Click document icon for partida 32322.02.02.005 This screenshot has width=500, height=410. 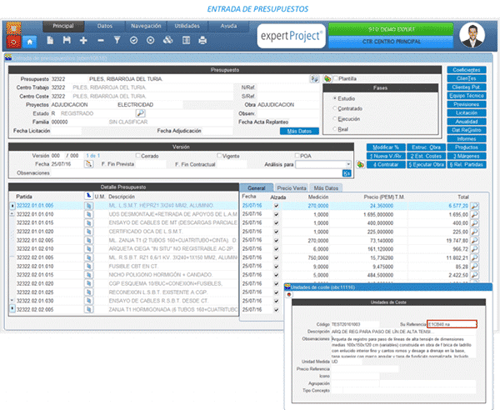coord(89,310)
